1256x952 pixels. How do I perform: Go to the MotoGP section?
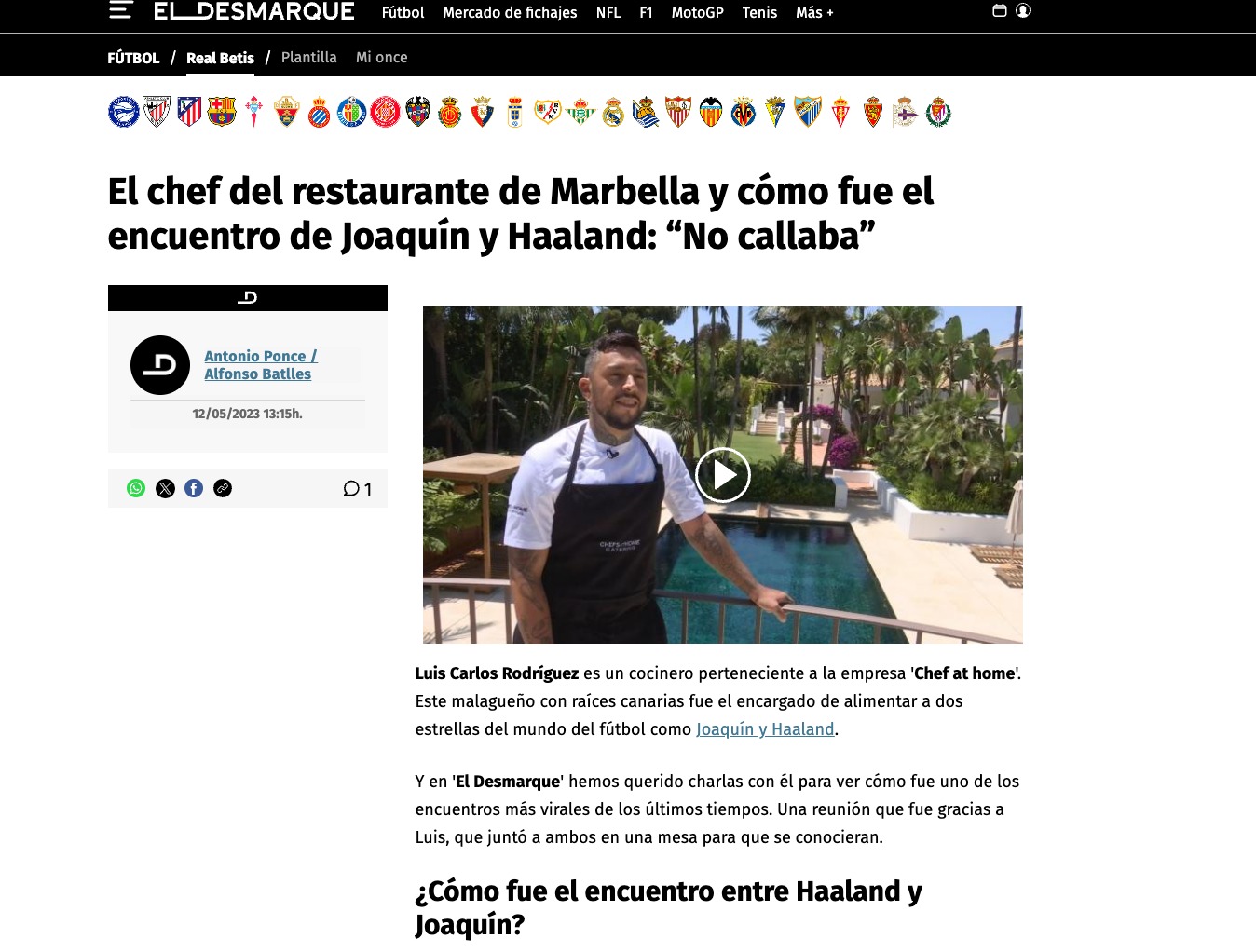pos(697,12)
